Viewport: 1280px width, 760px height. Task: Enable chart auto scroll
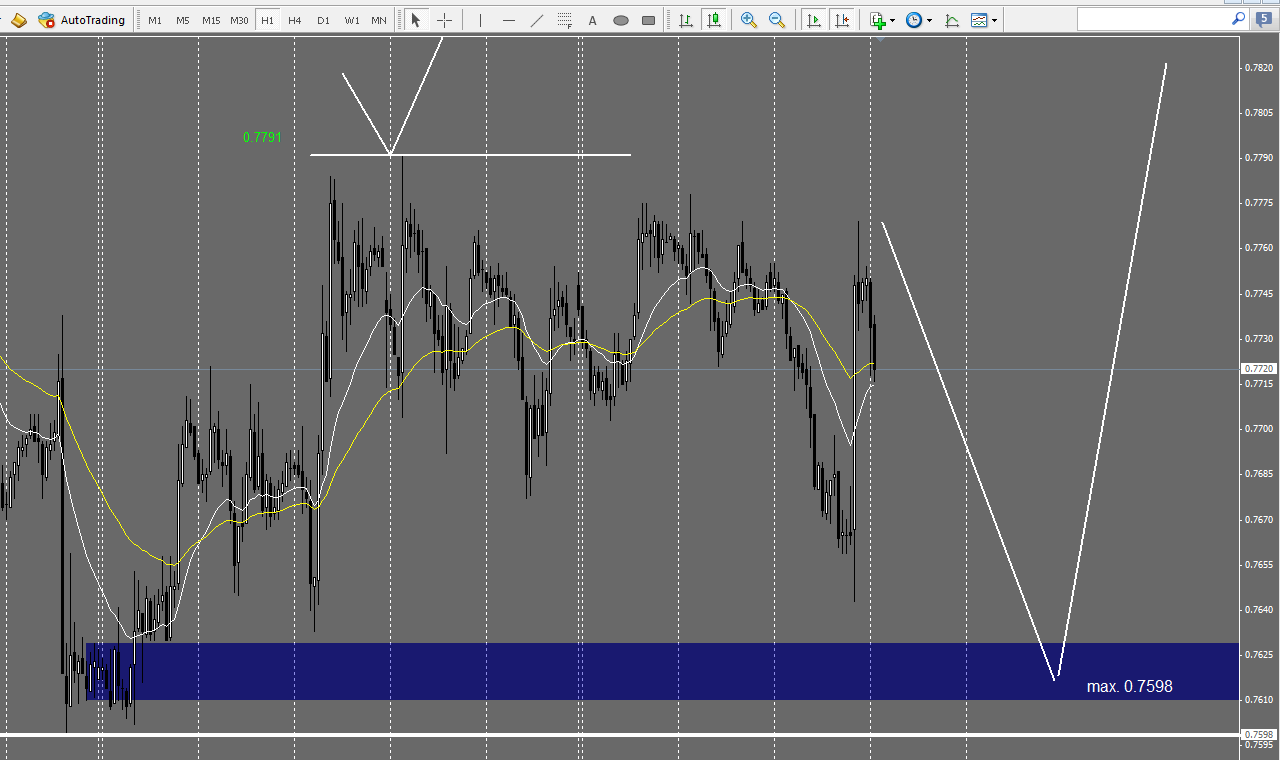coord(814,19)
